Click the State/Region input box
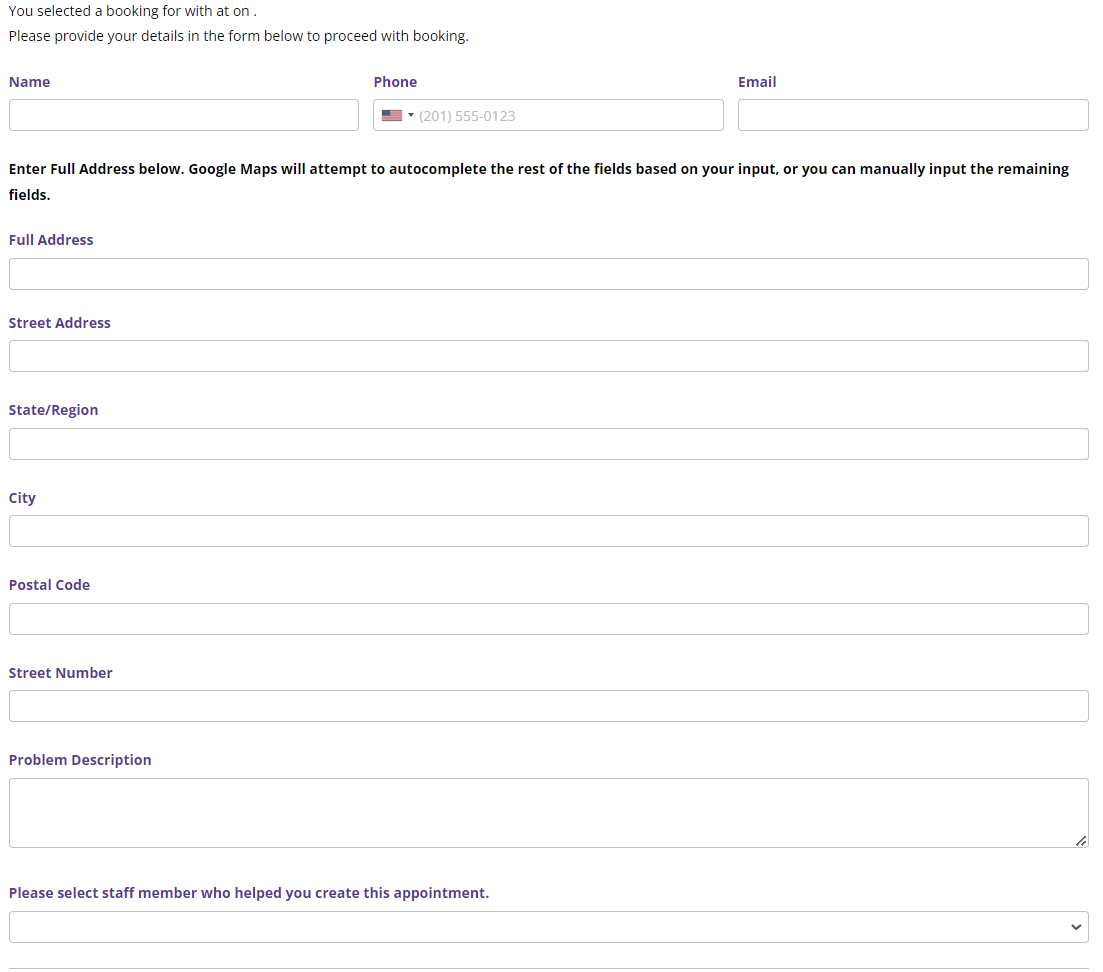1103x972 pixels. 548,444
